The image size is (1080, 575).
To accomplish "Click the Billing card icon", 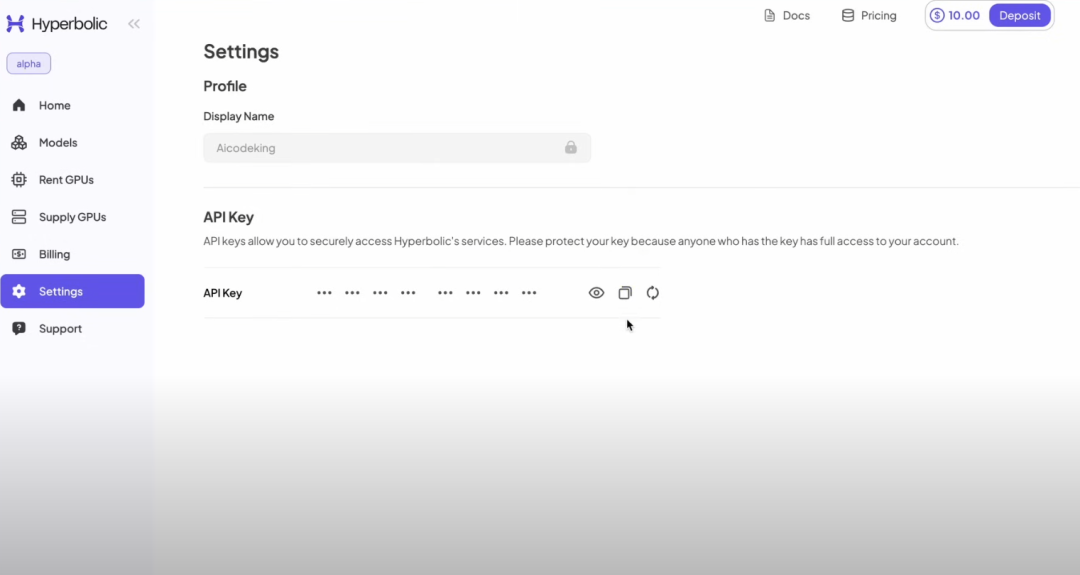I will (x=19, y=254).
